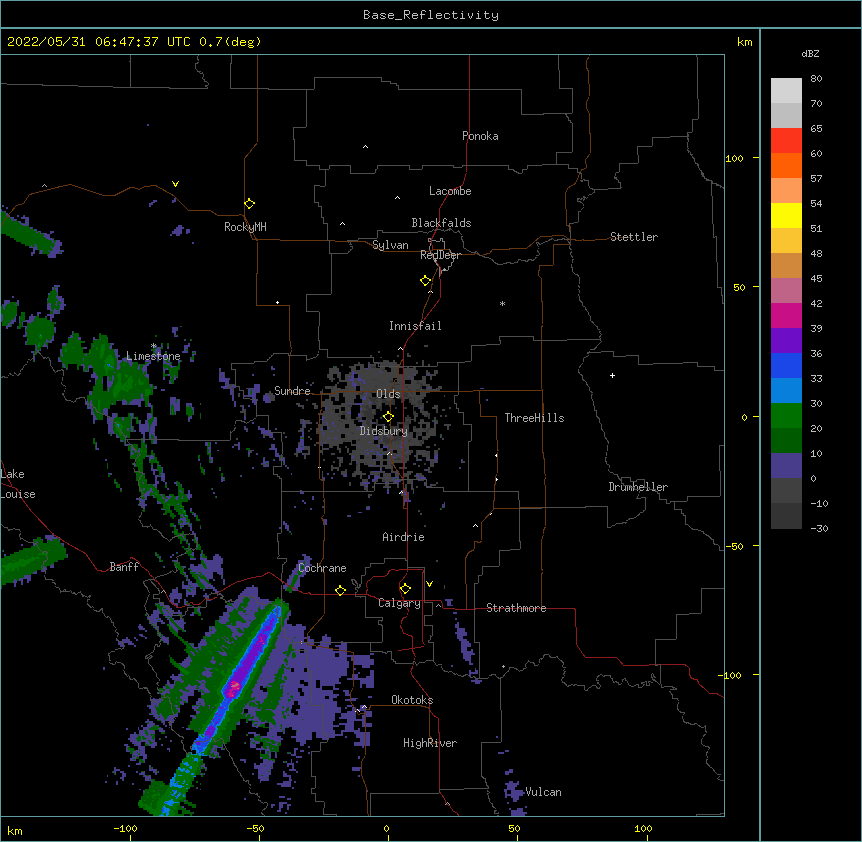Click the Airdrie city label

pyautogui.click(x=404, y=537)
